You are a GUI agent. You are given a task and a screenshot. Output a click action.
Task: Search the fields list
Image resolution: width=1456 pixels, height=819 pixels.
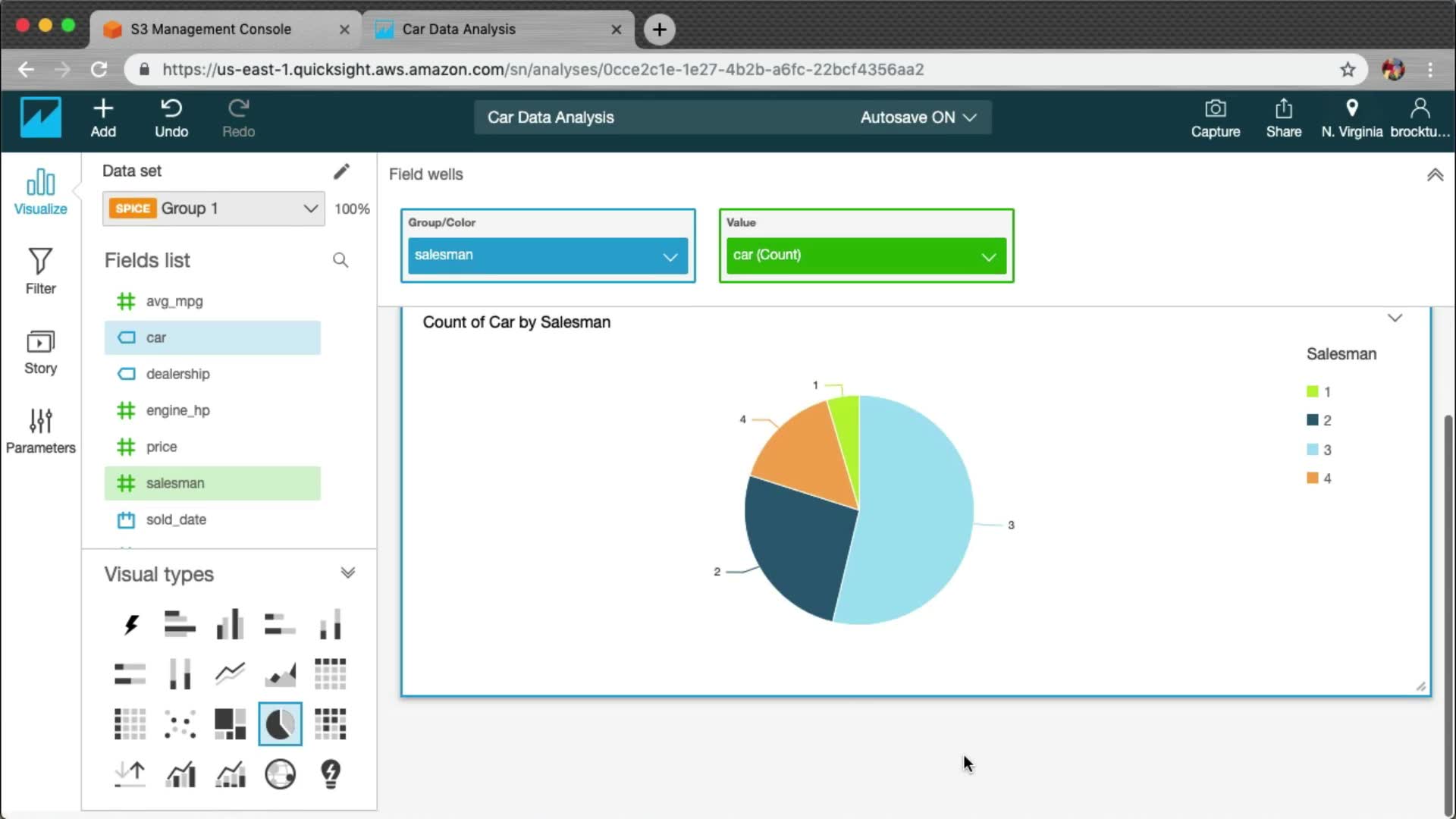click(x=340, y=260)
